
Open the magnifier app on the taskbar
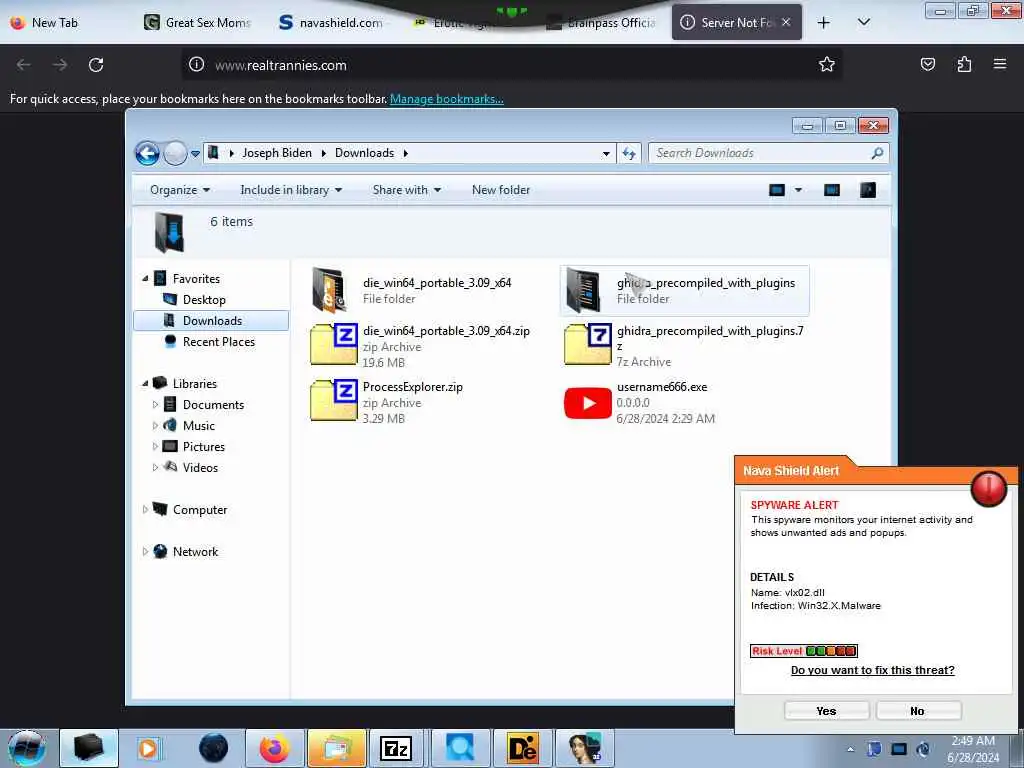pyautogui.click(x=460, y=748)
